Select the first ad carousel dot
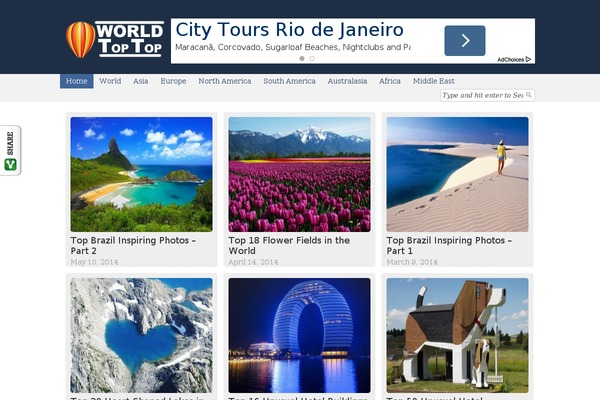Screen dimensions: 600x400 302,59
